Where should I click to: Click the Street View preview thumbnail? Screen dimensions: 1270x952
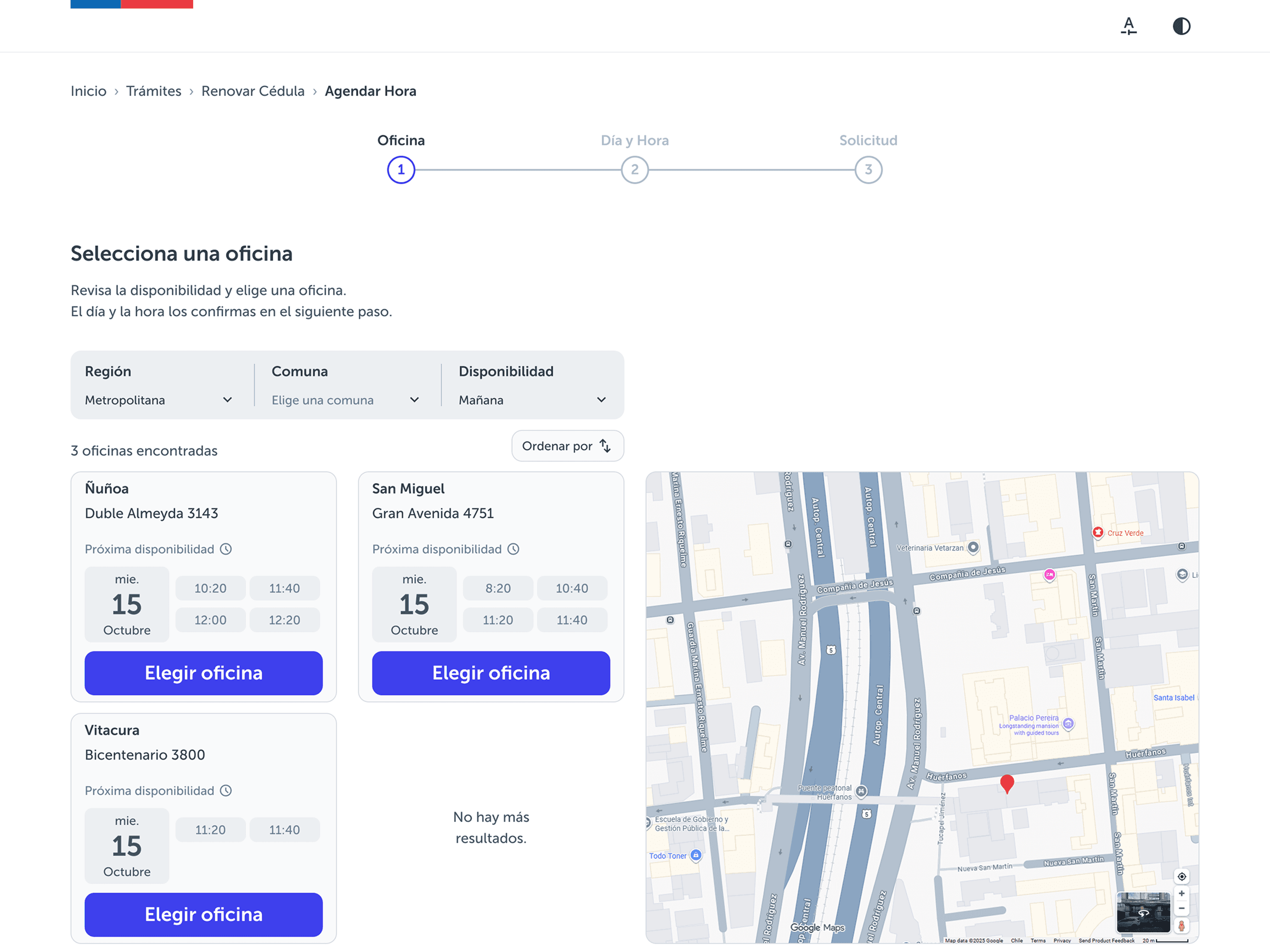pyautogui.click(x=1144, y=913)
